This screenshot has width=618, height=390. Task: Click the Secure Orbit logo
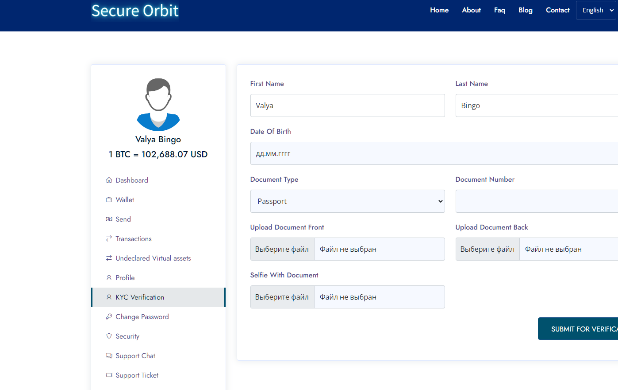point(135,11)
